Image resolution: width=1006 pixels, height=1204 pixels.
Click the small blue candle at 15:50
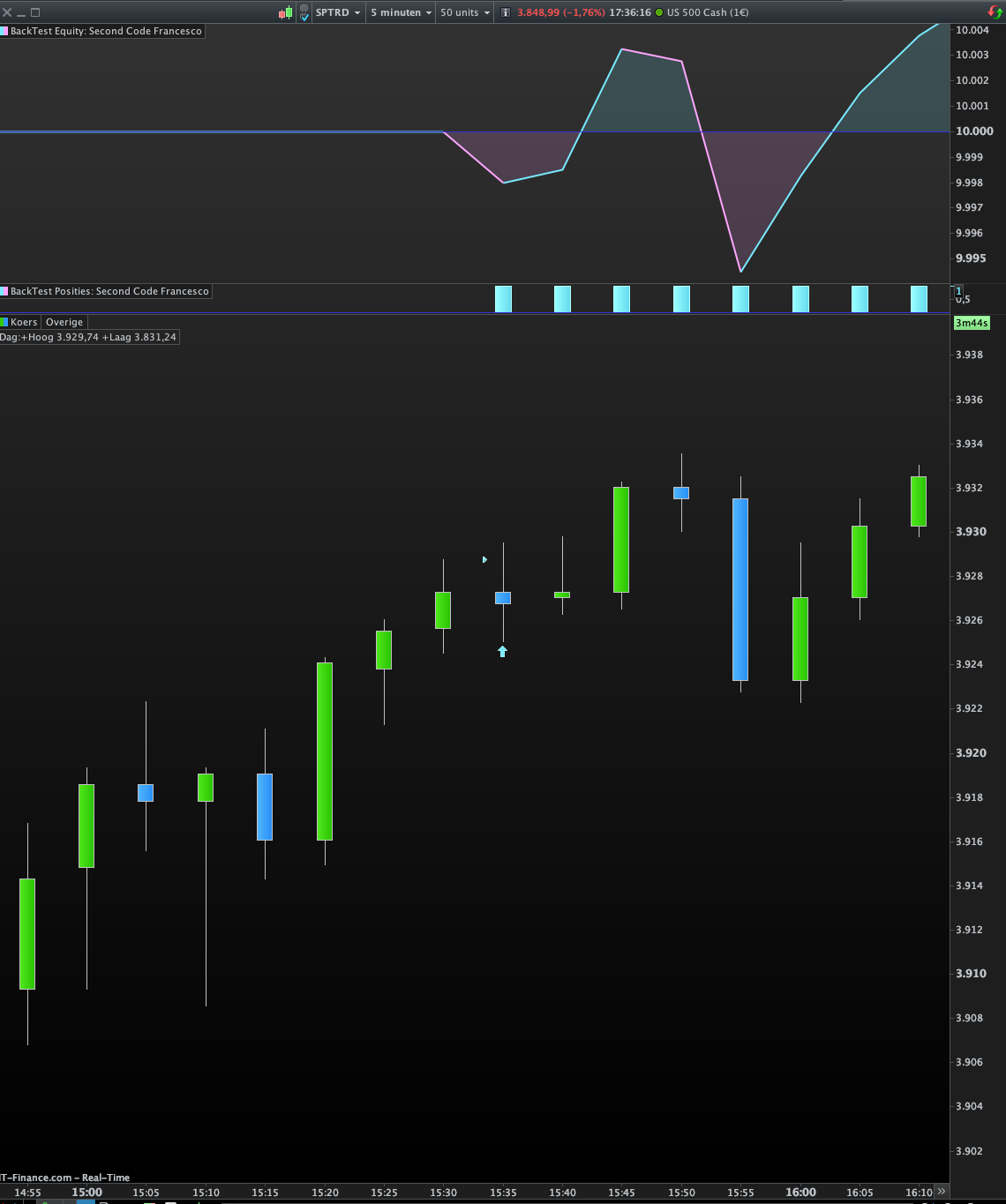pos(681,493)
